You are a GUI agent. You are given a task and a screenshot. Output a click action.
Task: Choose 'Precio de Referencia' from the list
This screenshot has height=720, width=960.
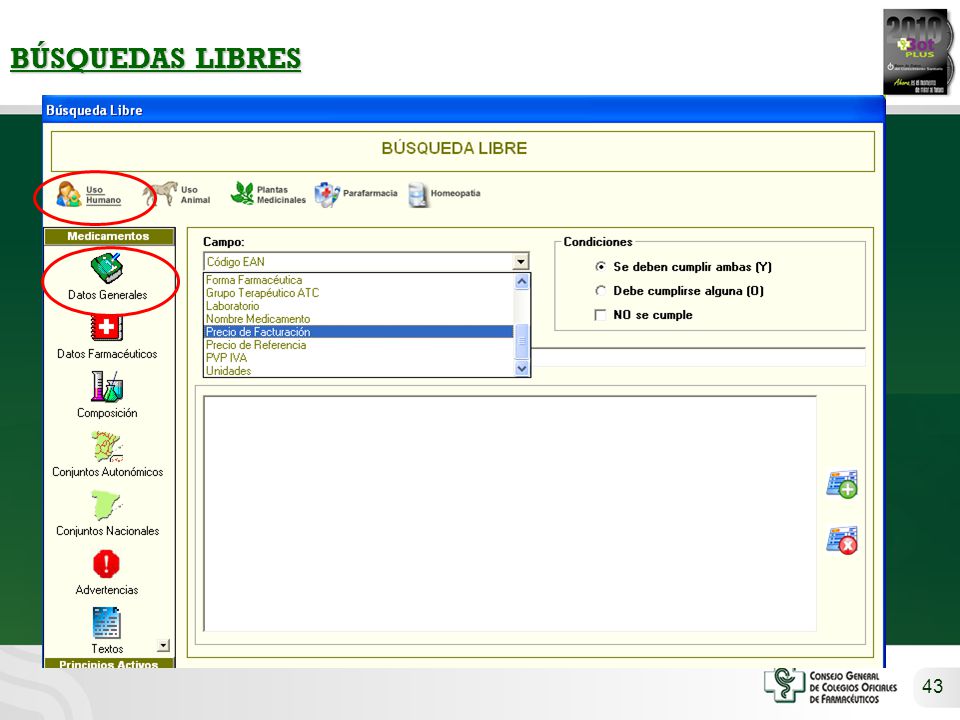[358, 345]
